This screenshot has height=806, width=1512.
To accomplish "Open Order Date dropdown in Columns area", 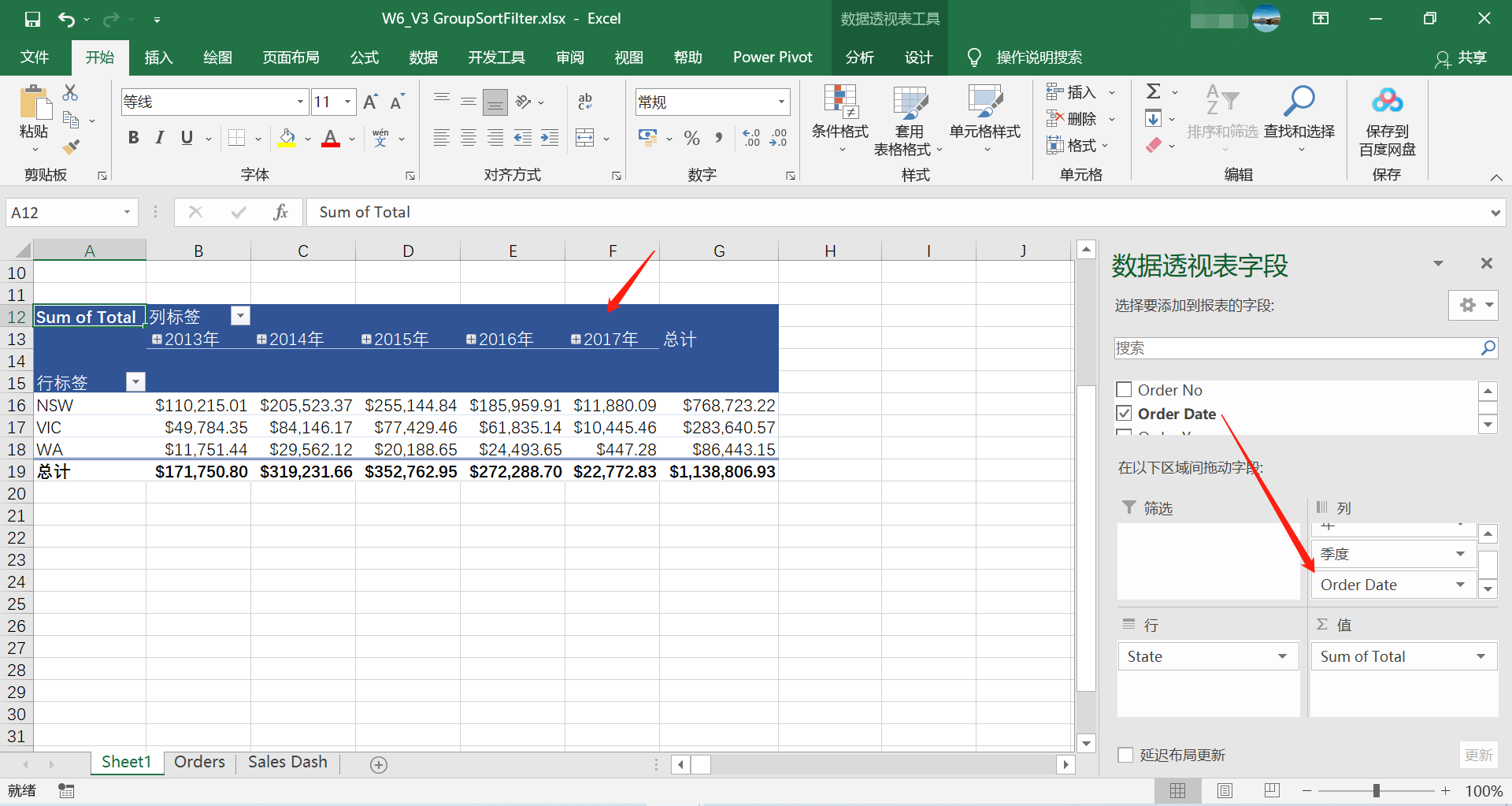I will [x=1460, y=585].
